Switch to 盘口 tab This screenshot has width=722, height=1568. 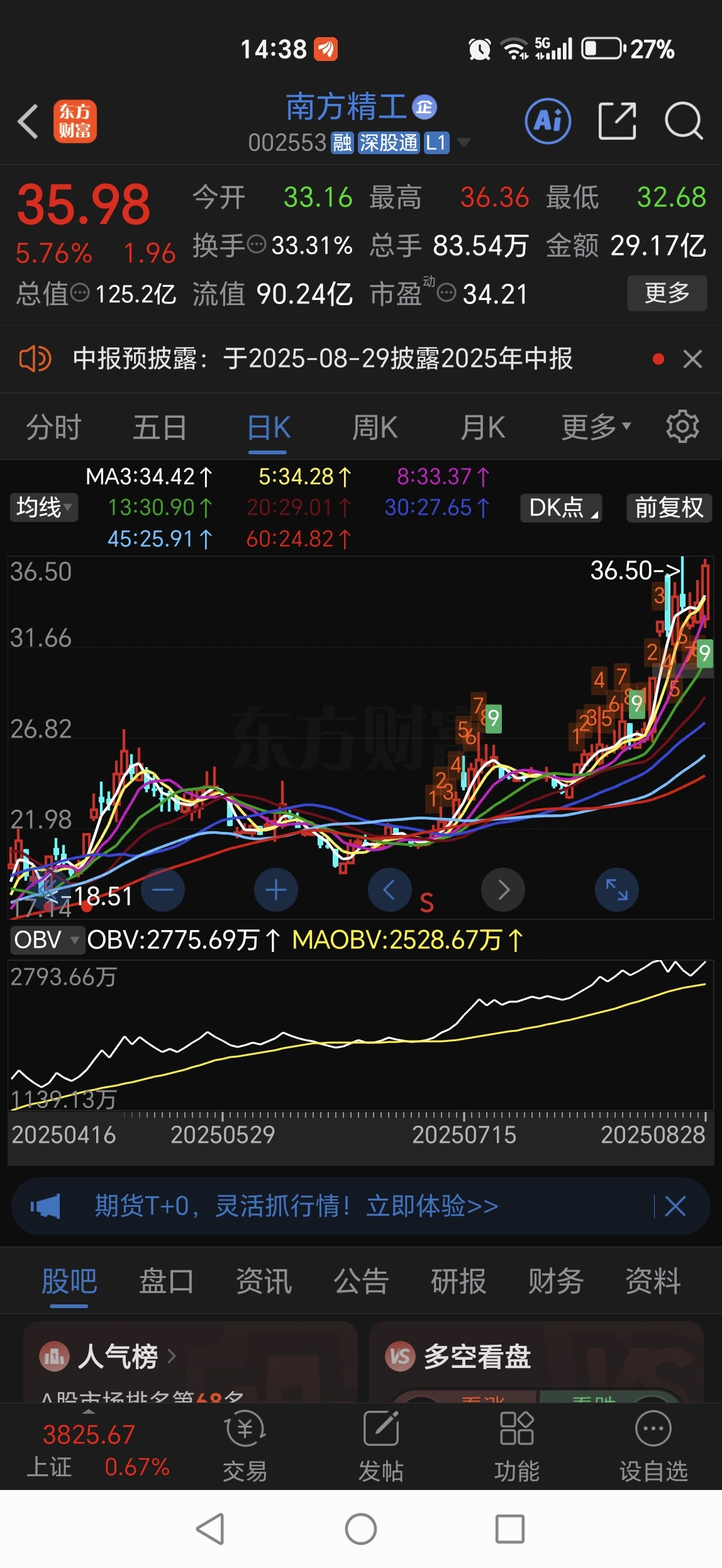click(167, 1281)
